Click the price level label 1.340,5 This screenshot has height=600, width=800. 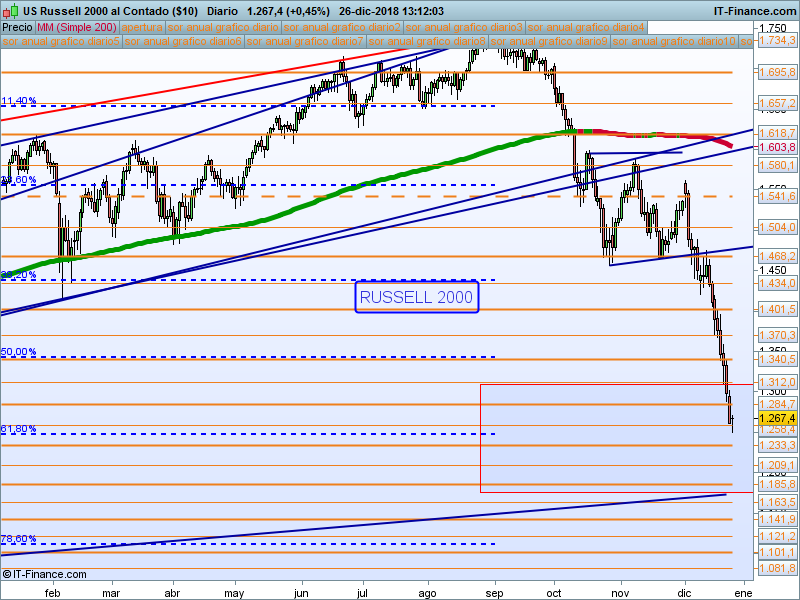point(777,359)
